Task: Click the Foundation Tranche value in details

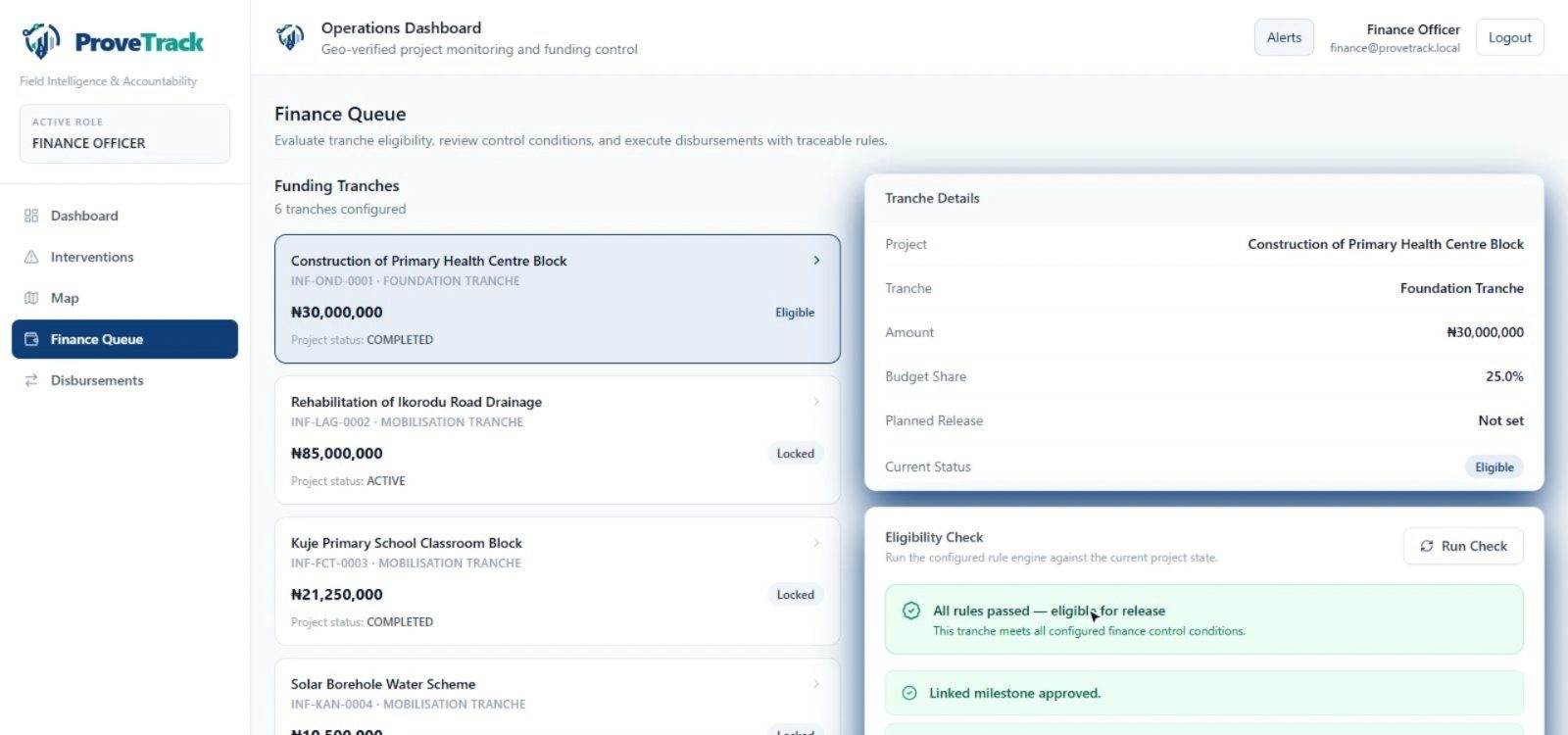Action: [1461, 288]
